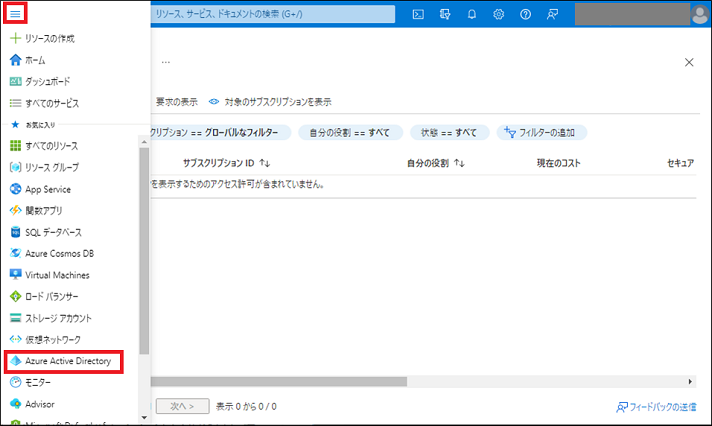Click the horizontal scrollbar thumb

279,381
